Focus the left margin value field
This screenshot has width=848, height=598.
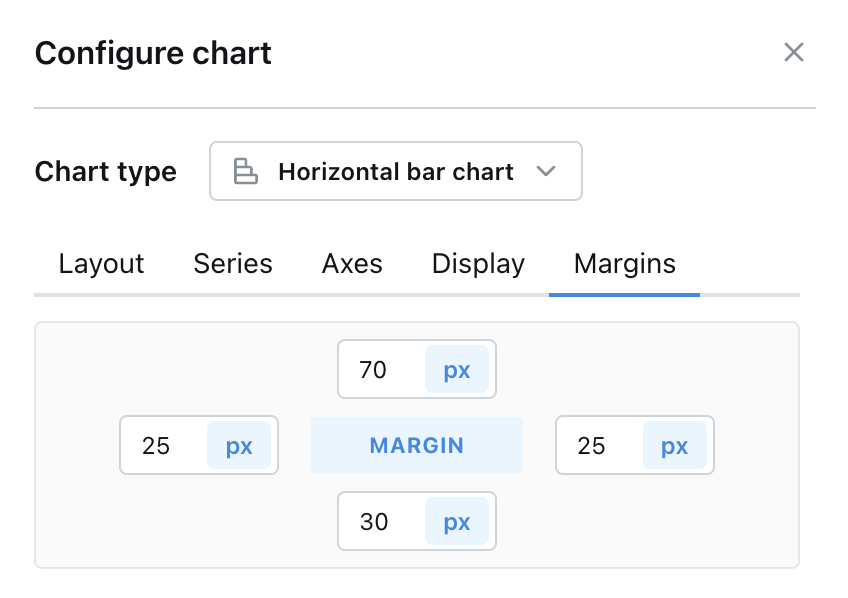coord(163,445)
